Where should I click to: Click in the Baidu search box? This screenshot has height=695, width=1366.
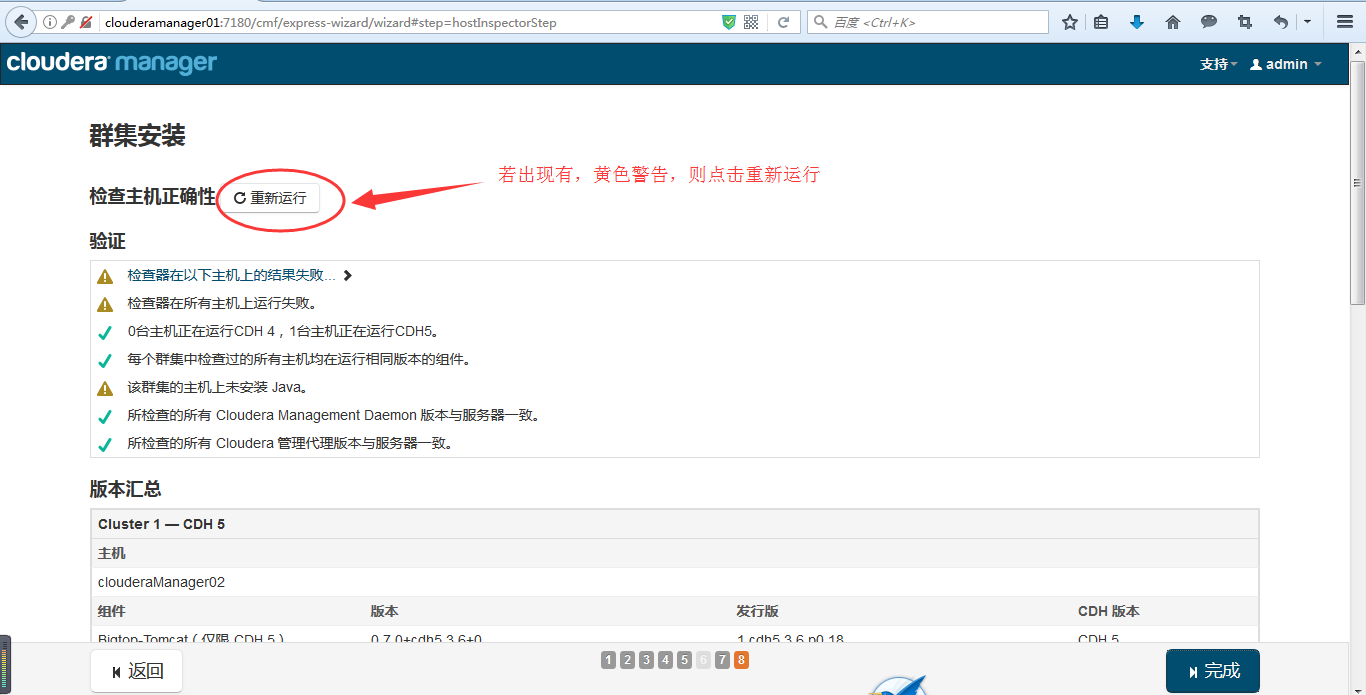[928, 22]
